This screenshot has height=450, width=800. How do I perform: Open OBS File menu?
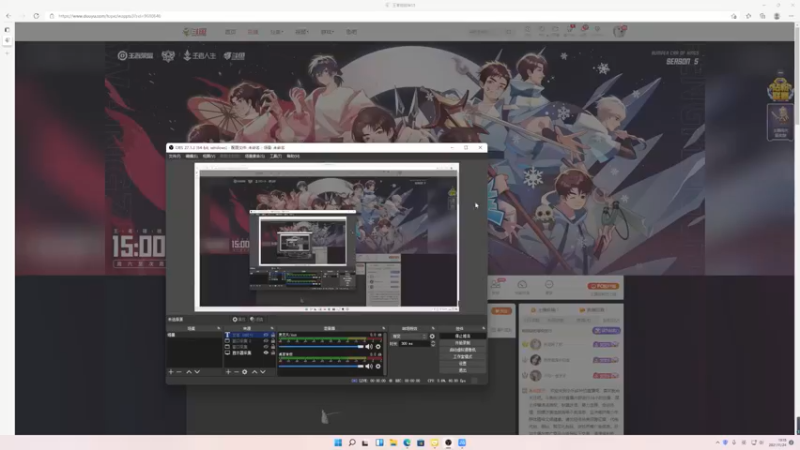coord(174,156)
